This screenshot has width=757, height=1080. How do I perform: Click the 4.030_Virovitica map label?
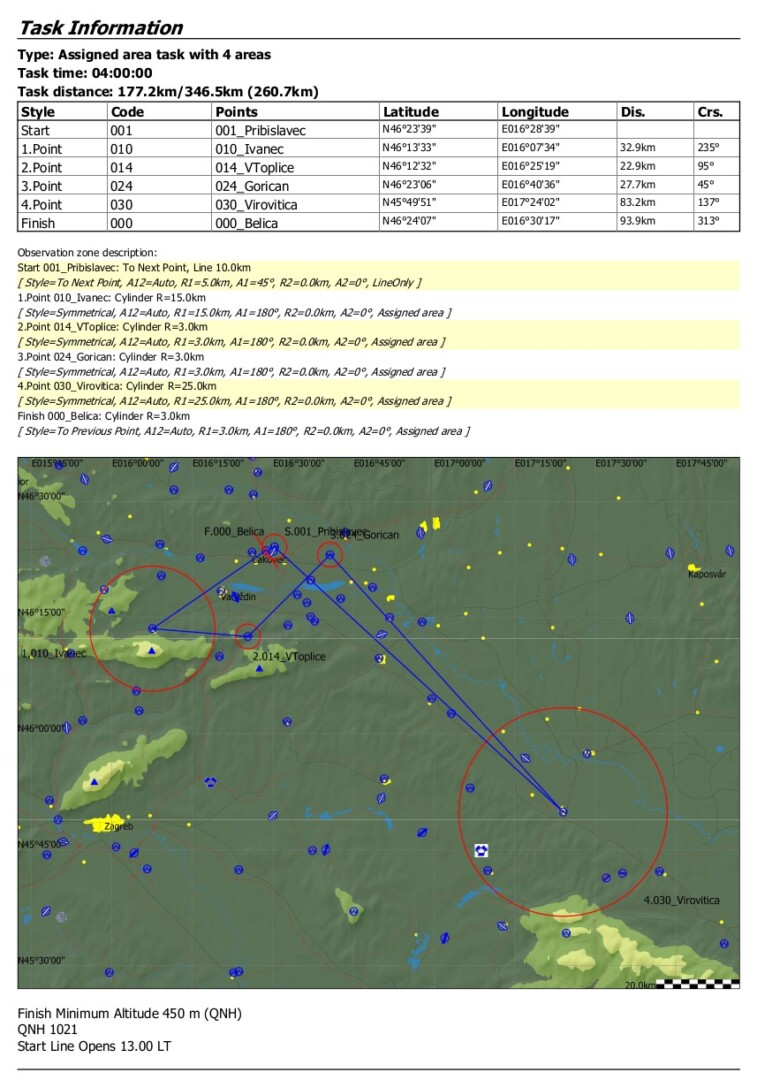click(x=681, y=900)
